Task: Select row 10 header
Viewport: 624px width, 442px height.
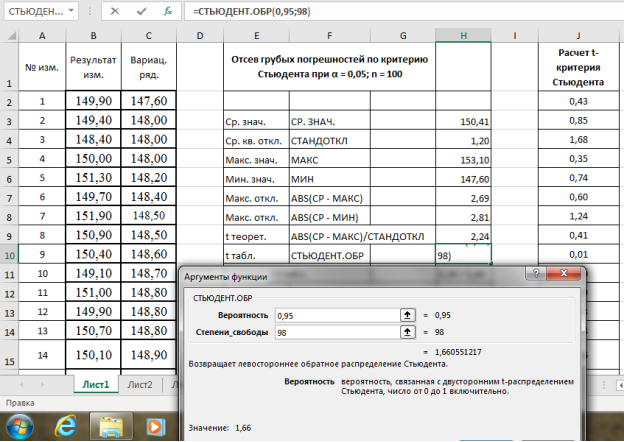Action: click(9, 255)
